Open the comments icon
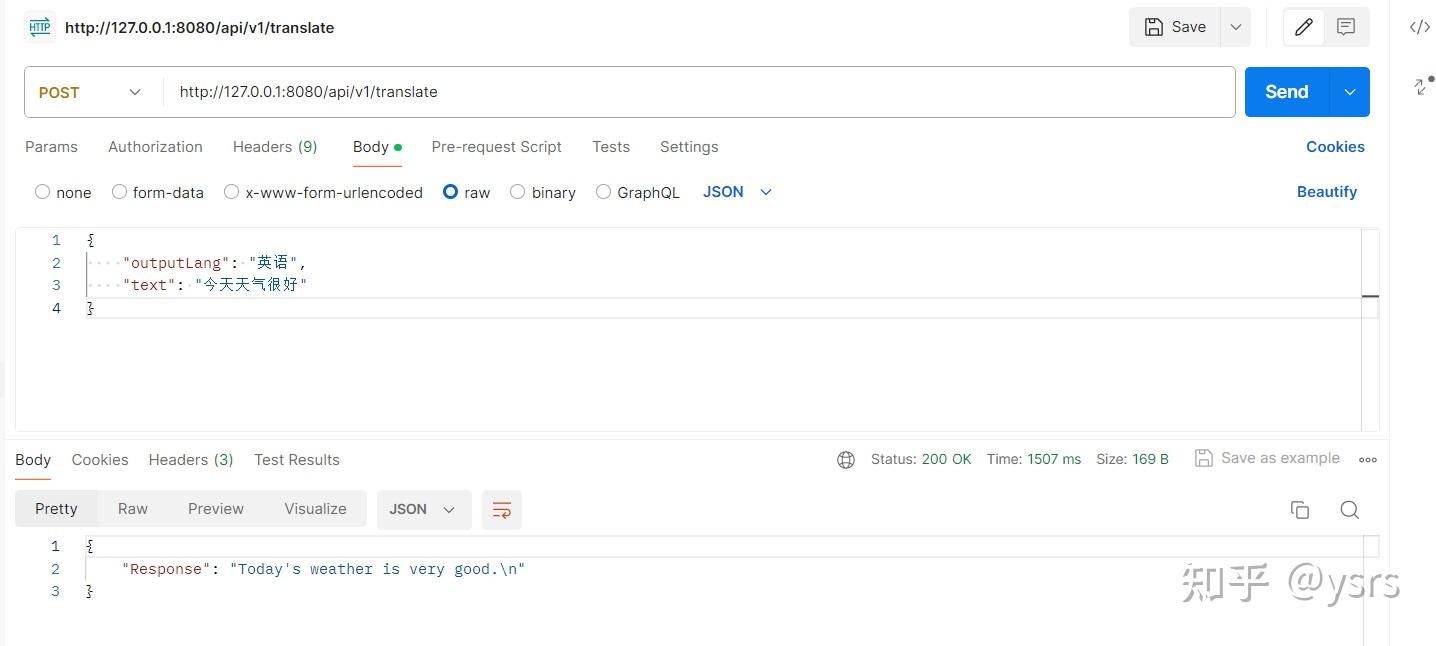The width and height of the screenshot is (1436, 646). 1346,27
